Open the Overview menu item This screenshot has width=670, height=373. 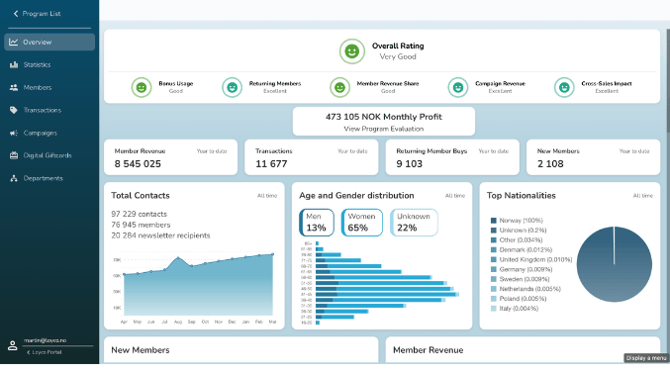click(x=50, y=42)
